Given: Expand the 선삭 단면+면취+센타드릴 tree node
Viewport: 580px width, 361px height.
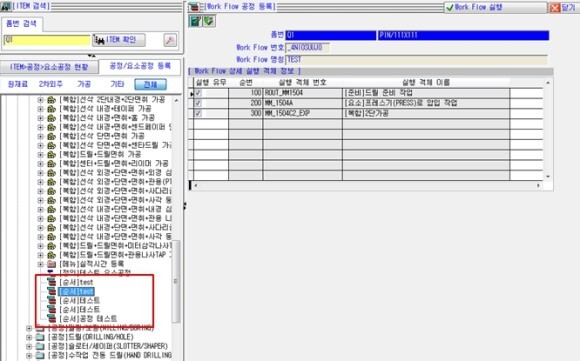Looking at the screenshot, I should (40, 145).
